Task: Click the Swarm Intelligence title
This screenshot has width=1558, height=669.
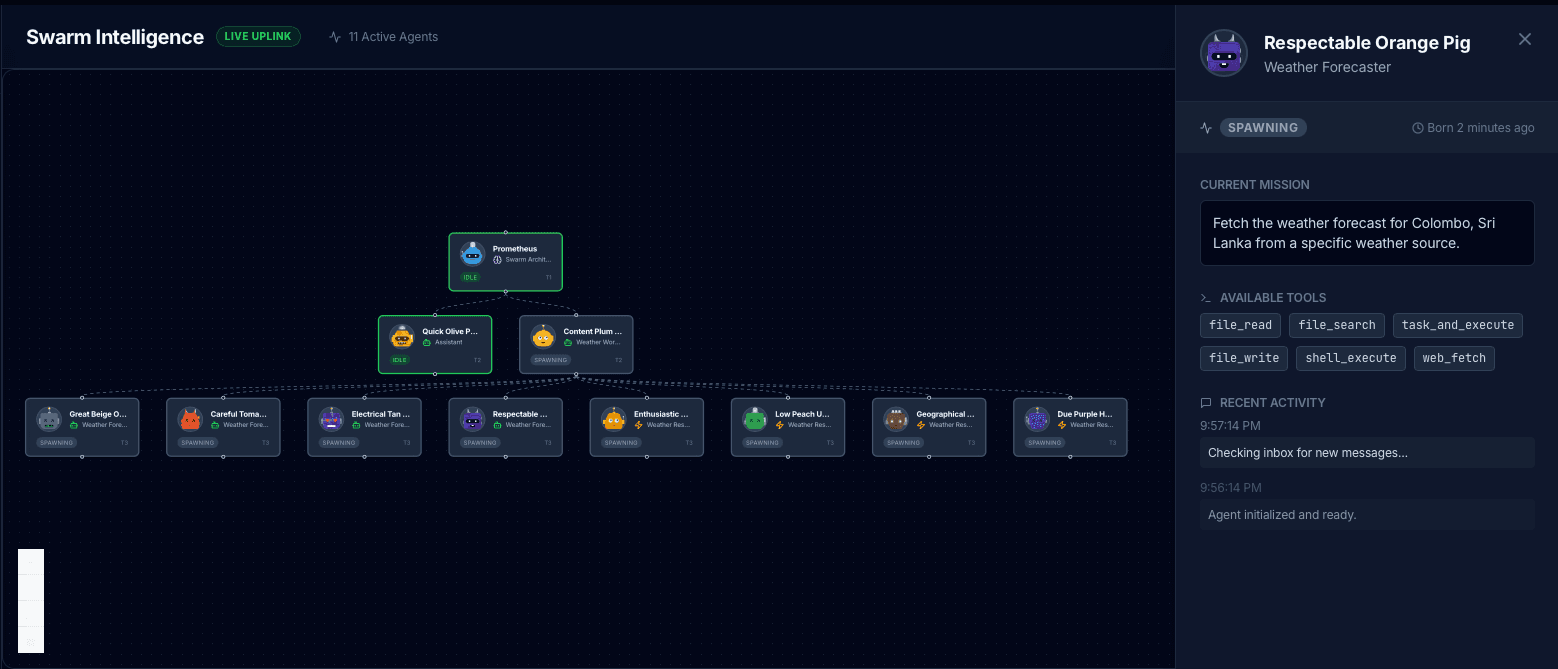Action: pyautogui.click(x=115, y=37)
